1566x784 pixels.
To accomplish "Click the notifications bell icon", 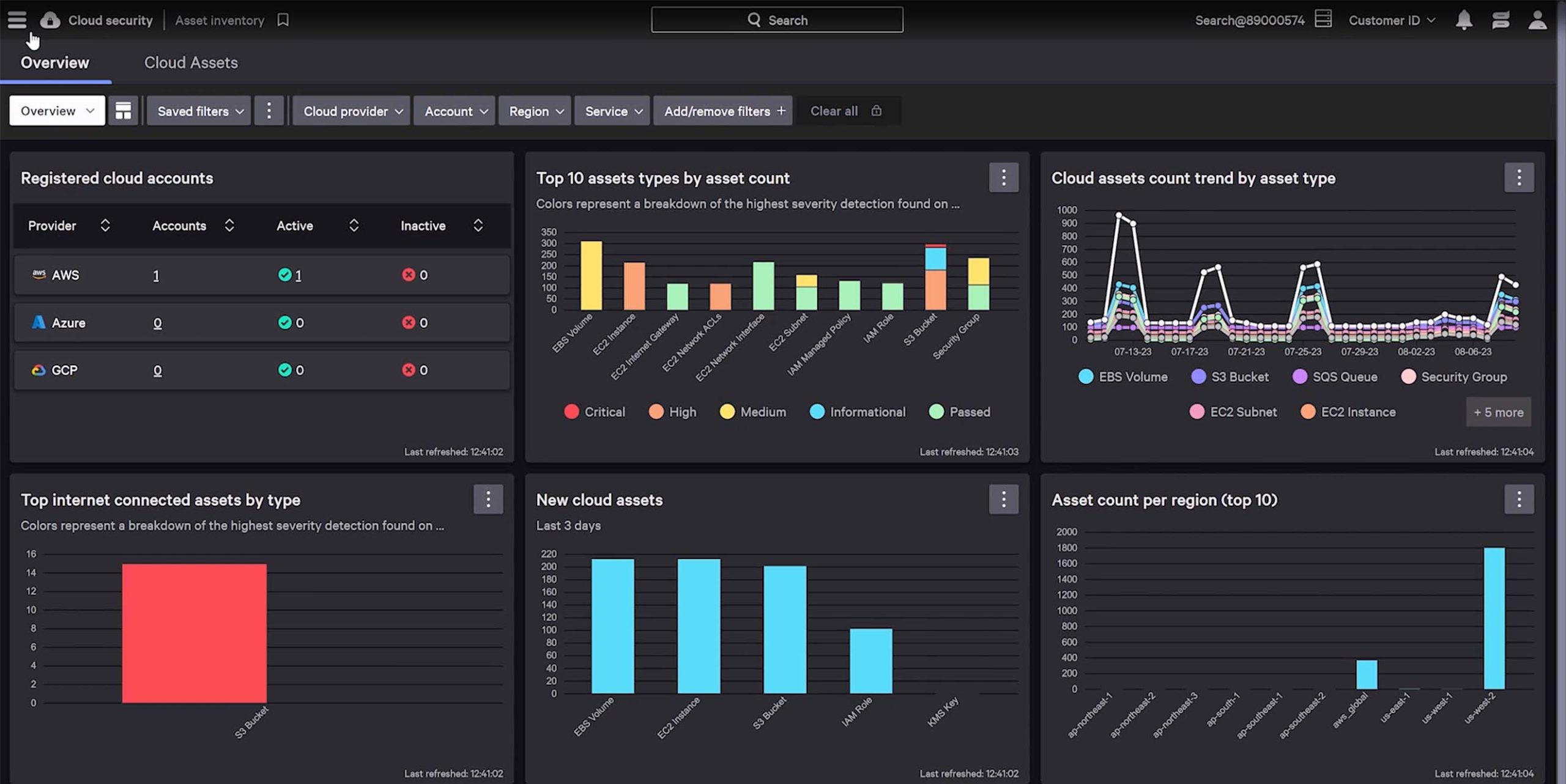I will [x=1464, y=20].
